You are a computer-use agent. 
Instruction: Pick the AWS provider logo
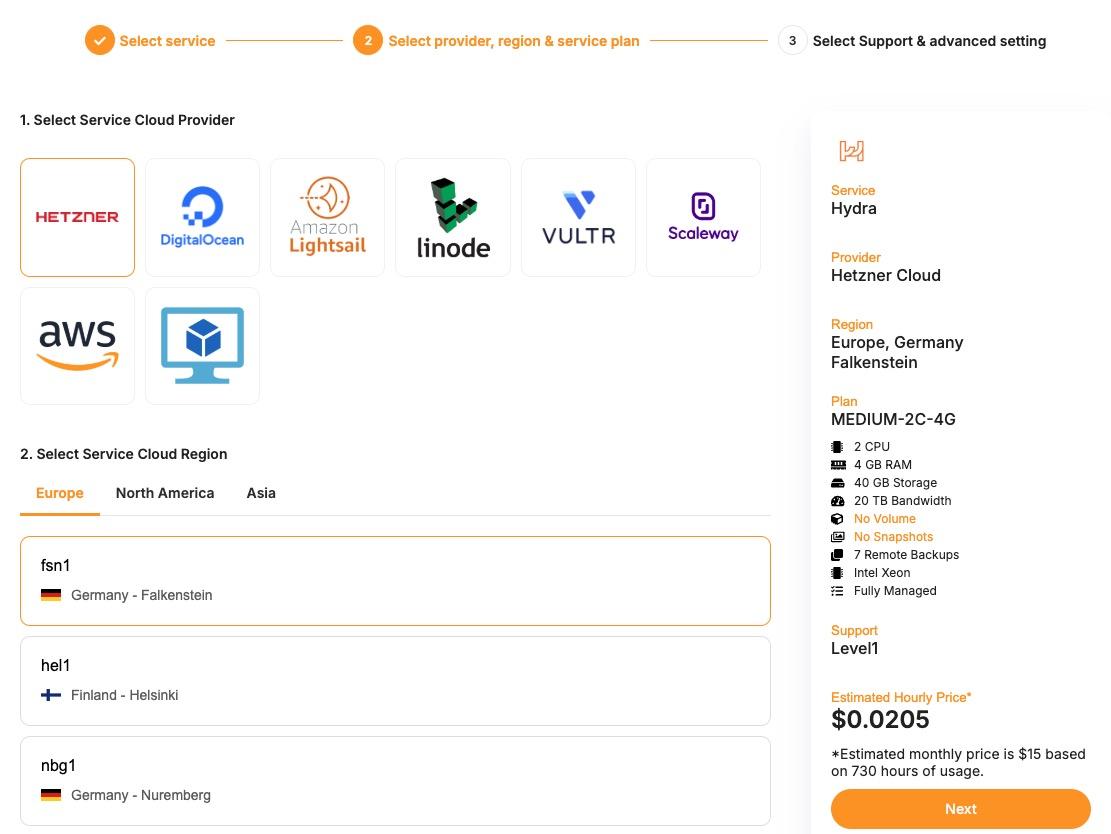point(77,346)
